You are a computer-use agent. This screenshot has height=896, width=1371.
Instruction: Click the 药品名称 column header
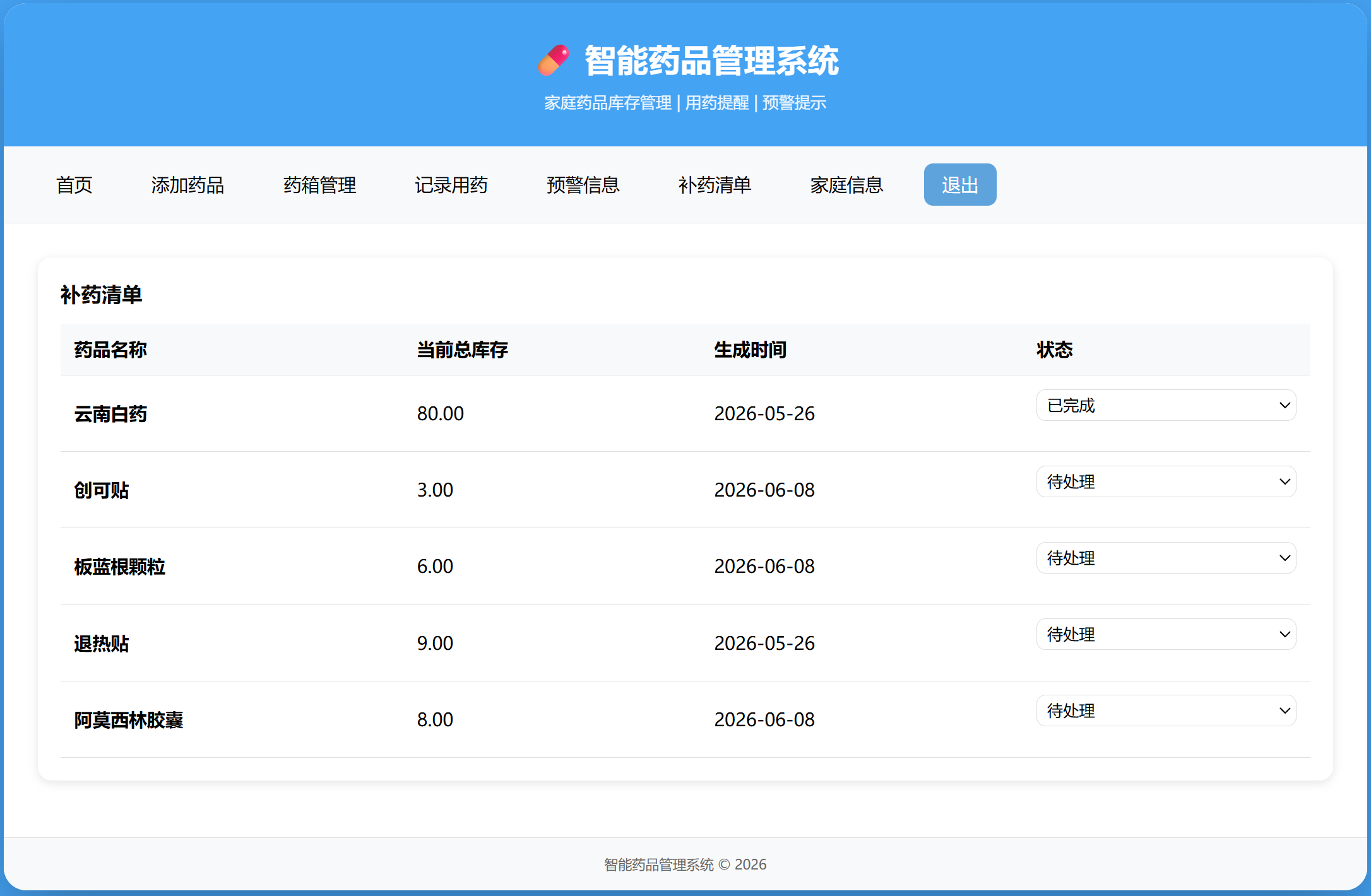coord(110,350)
